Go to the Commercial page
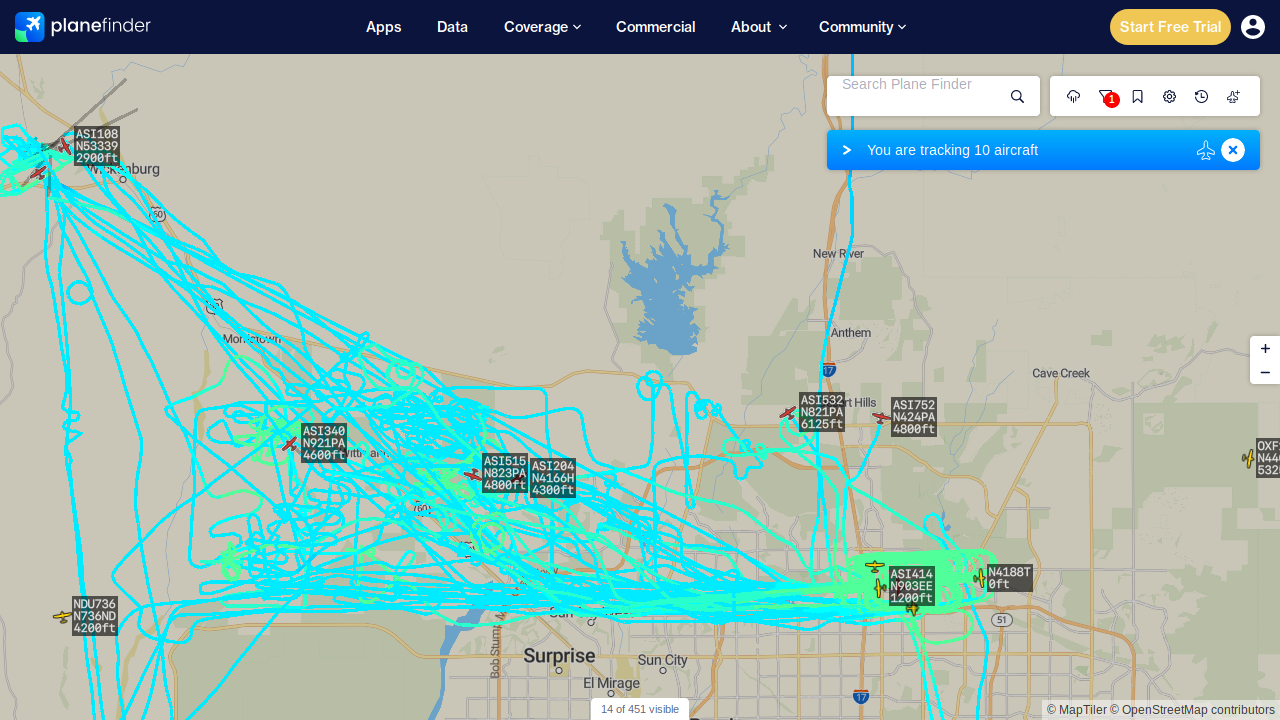This screenshot has height=720, width=1280. pos(656,27)
